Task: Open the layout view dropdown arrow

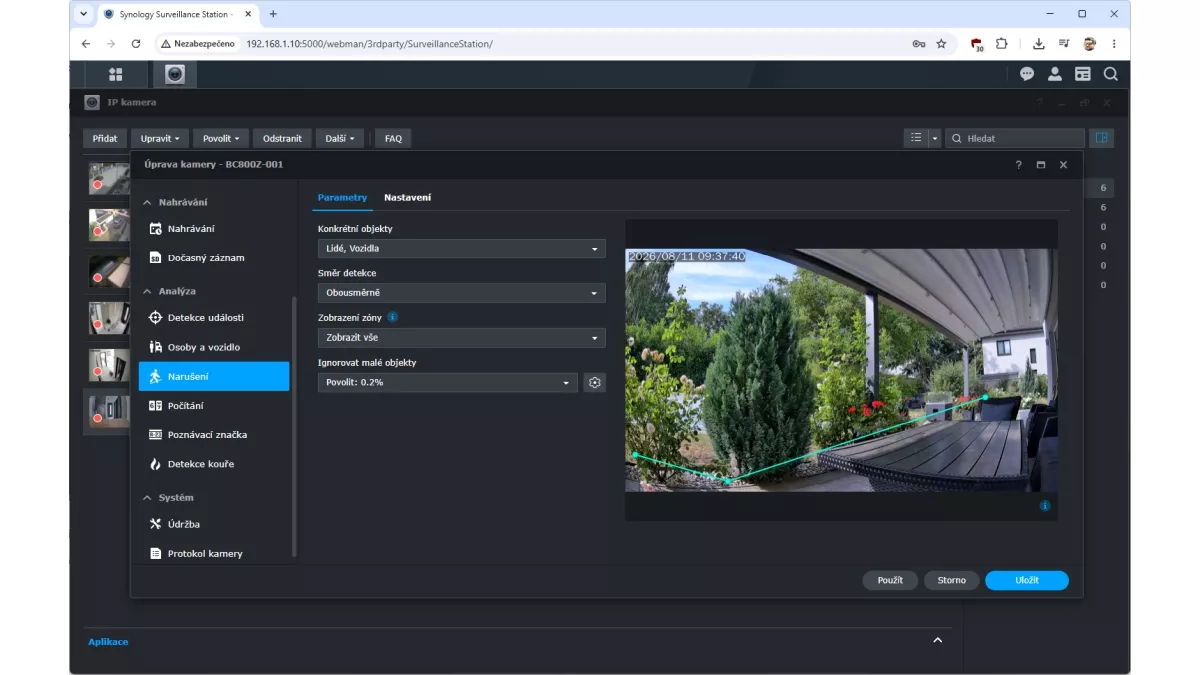Action: coord(935,139)
